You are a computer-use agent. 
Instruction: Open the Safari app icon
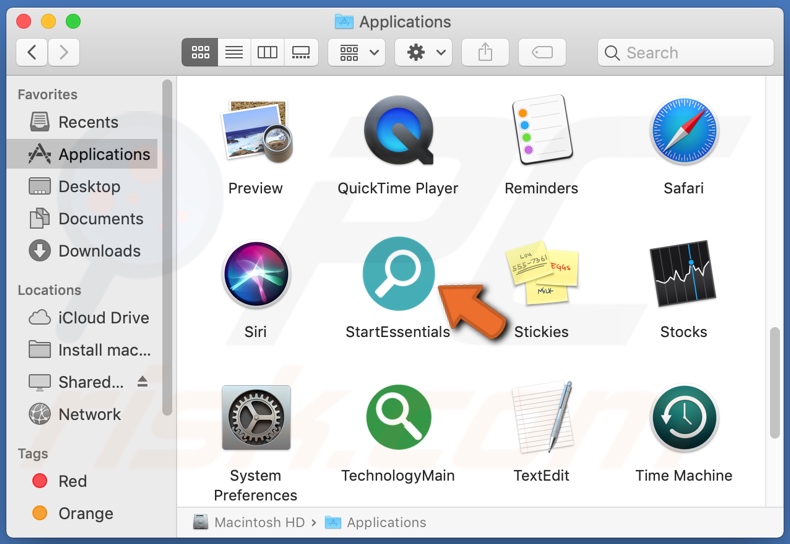(x=683, y=131)
